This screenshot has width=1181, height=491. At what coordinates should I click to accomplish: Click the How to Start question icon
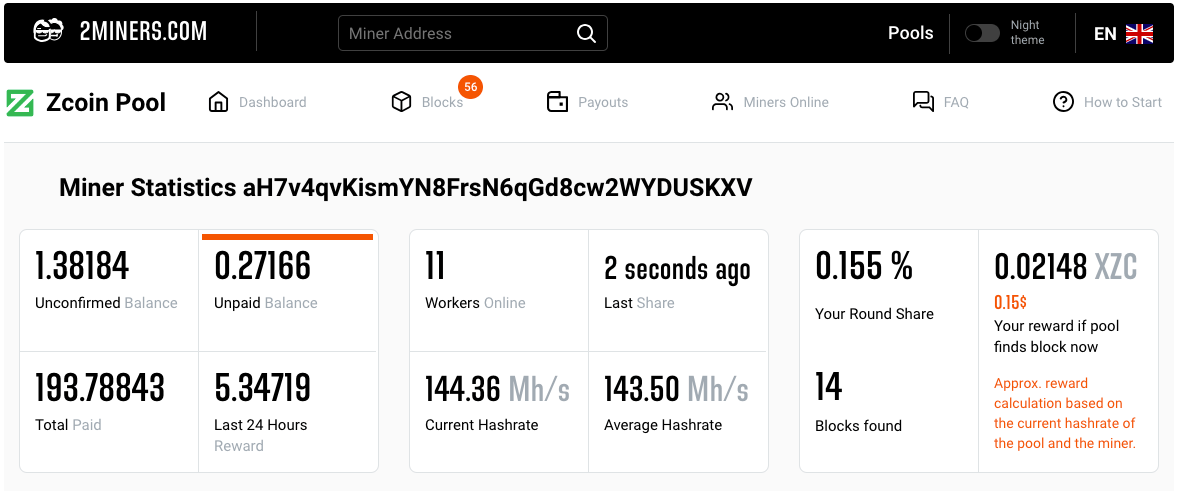1064,102
